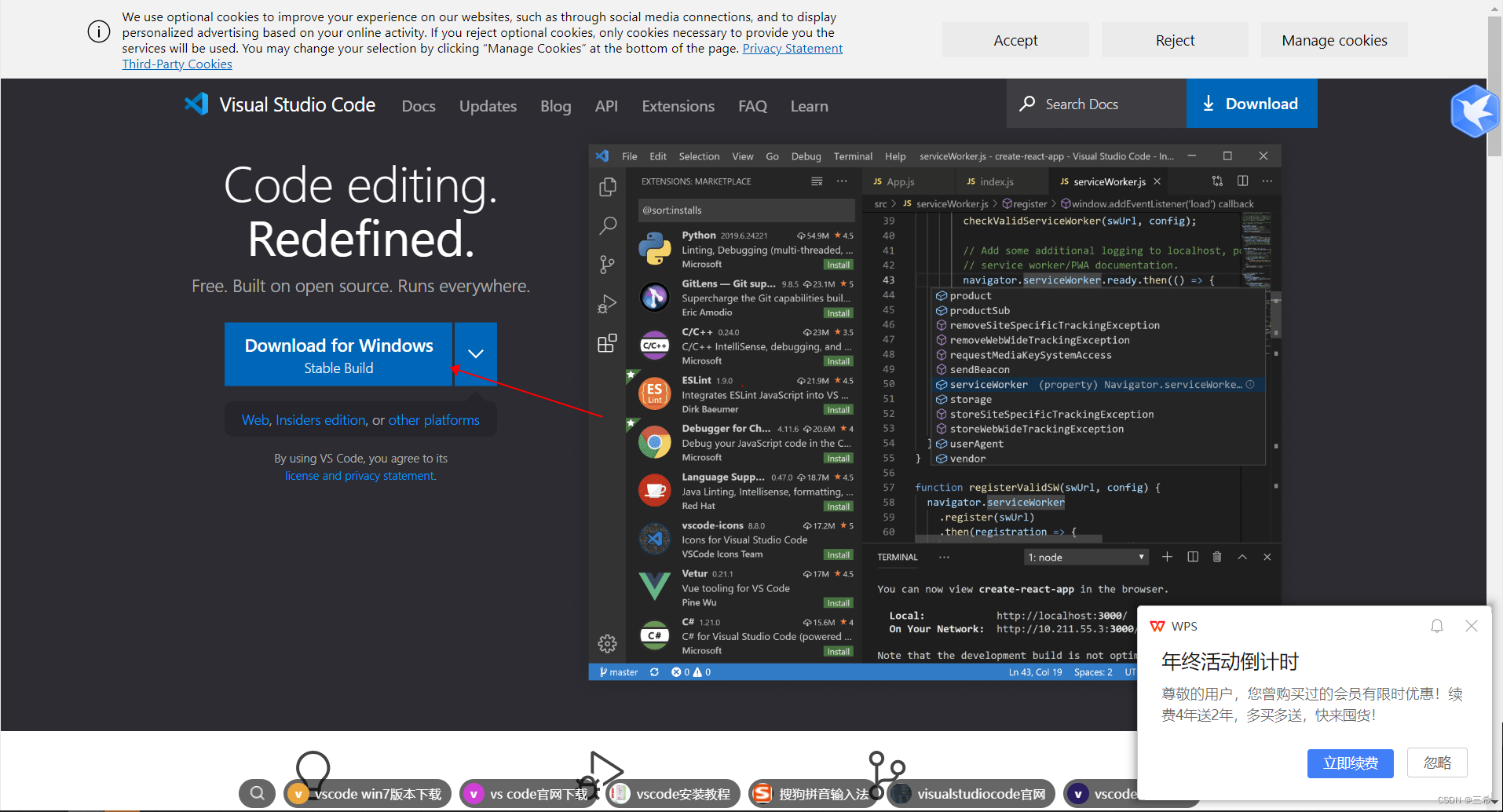Viewport: 1503px width, 812px height.
Task: Click the page vertical scrollbar thumb
Action: pyautogui.click(x=1494, y=86)
